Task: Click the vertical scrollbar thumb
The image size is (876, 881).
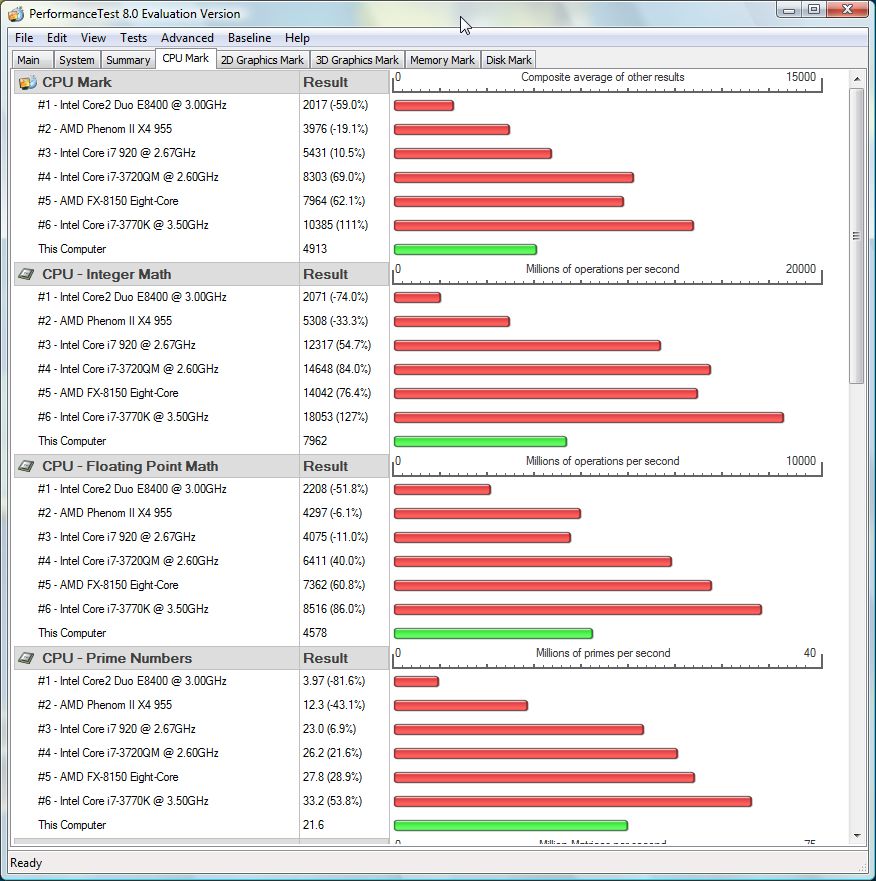Action: pos(856,236)
